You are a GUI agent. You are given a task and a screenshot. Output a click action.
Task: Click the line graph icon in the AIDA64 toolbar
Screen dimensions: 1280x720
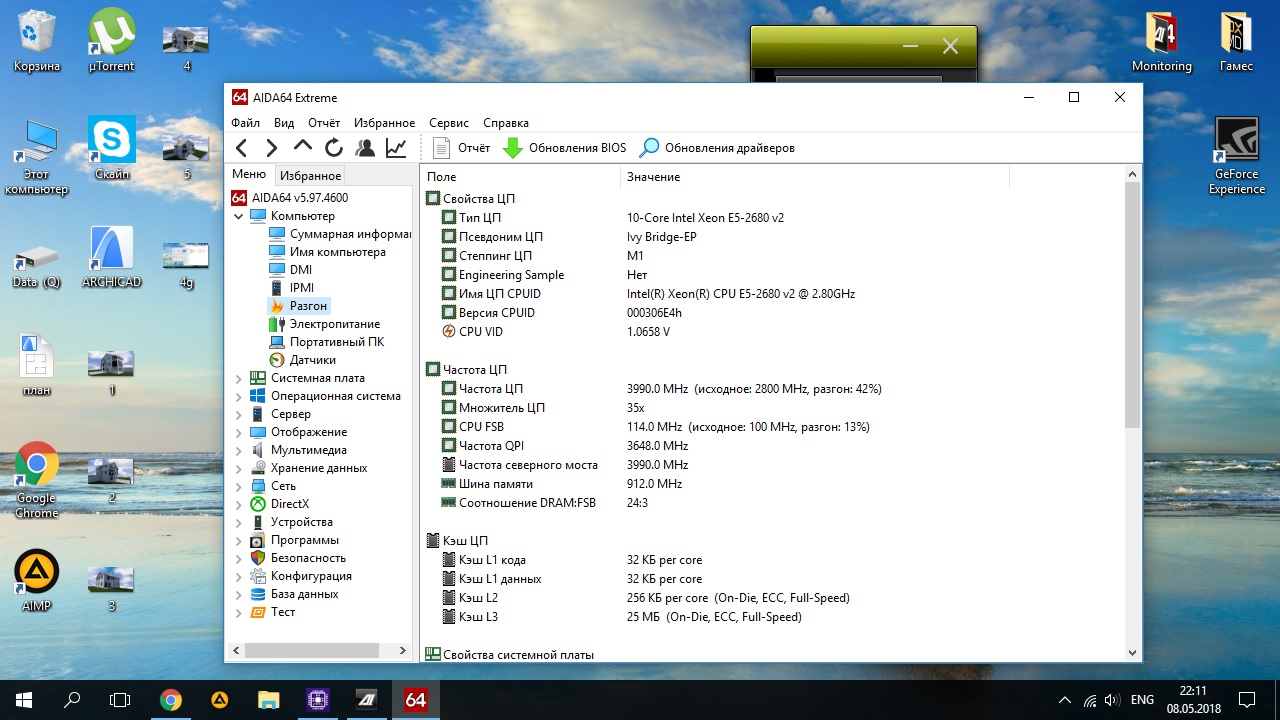pos(396,148)
